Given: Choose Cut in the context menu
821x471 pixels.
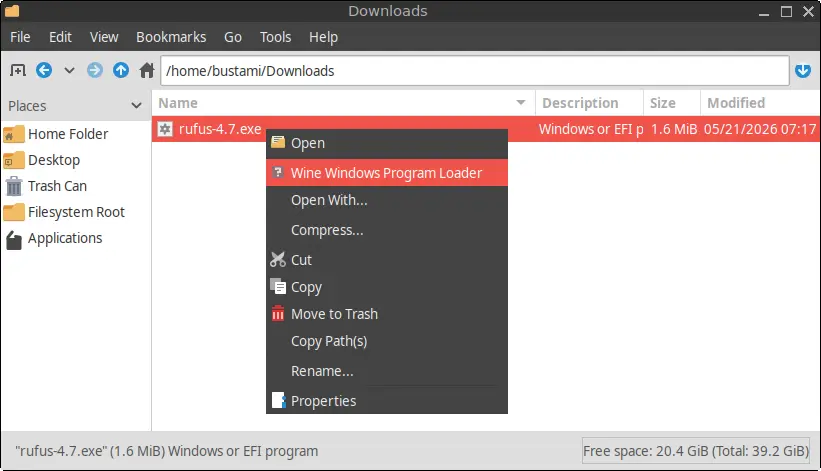Looking at the screenshot, I should pos(387,260).
